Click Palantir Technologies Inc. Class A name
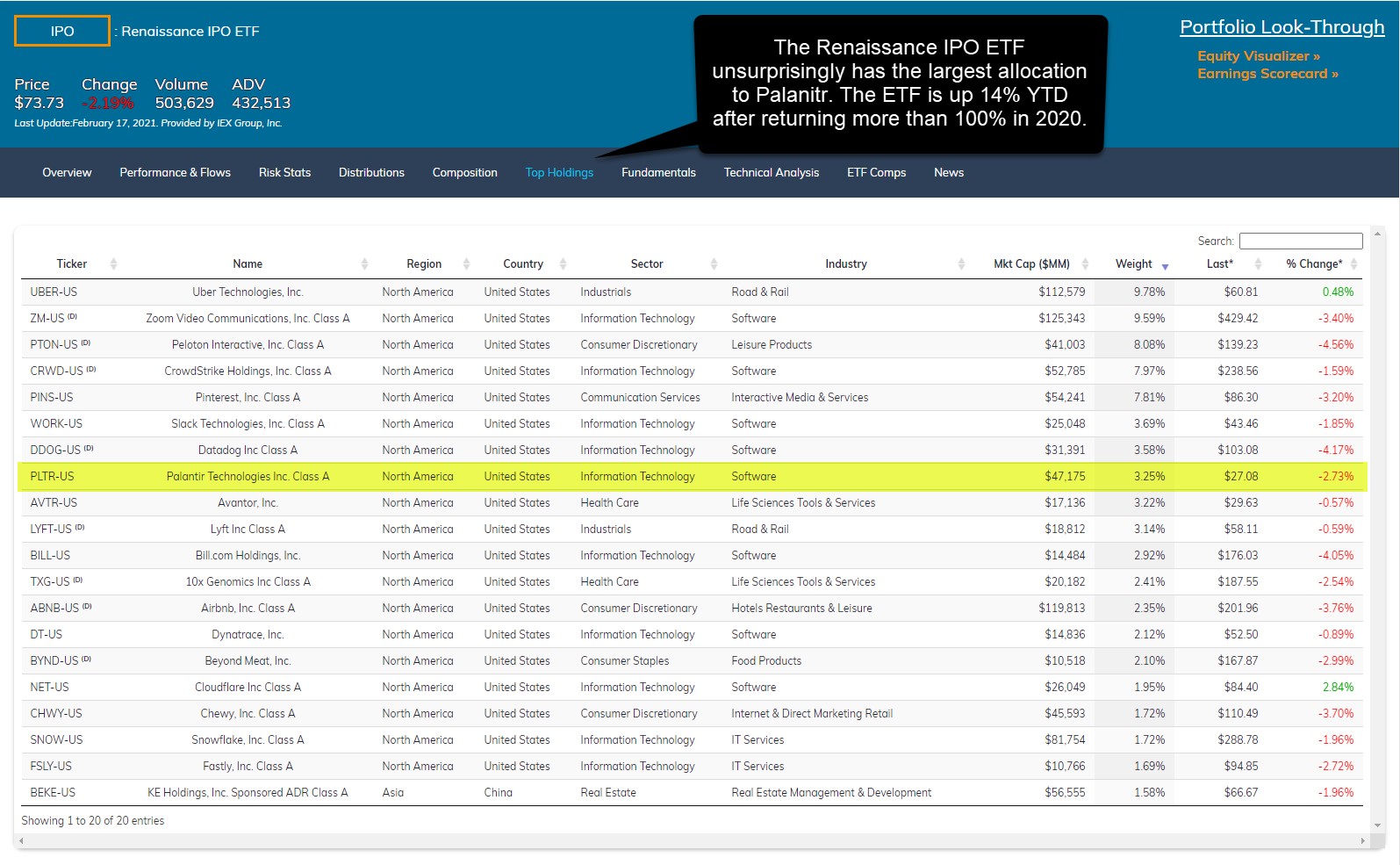Screen dimensions: 1400x865 pyautogui.click(x=248, y=477)
